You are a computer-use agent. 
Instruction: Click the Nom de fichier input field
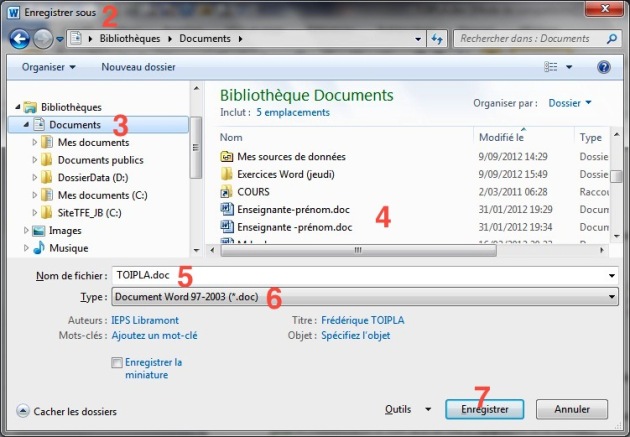coord(358,276)
